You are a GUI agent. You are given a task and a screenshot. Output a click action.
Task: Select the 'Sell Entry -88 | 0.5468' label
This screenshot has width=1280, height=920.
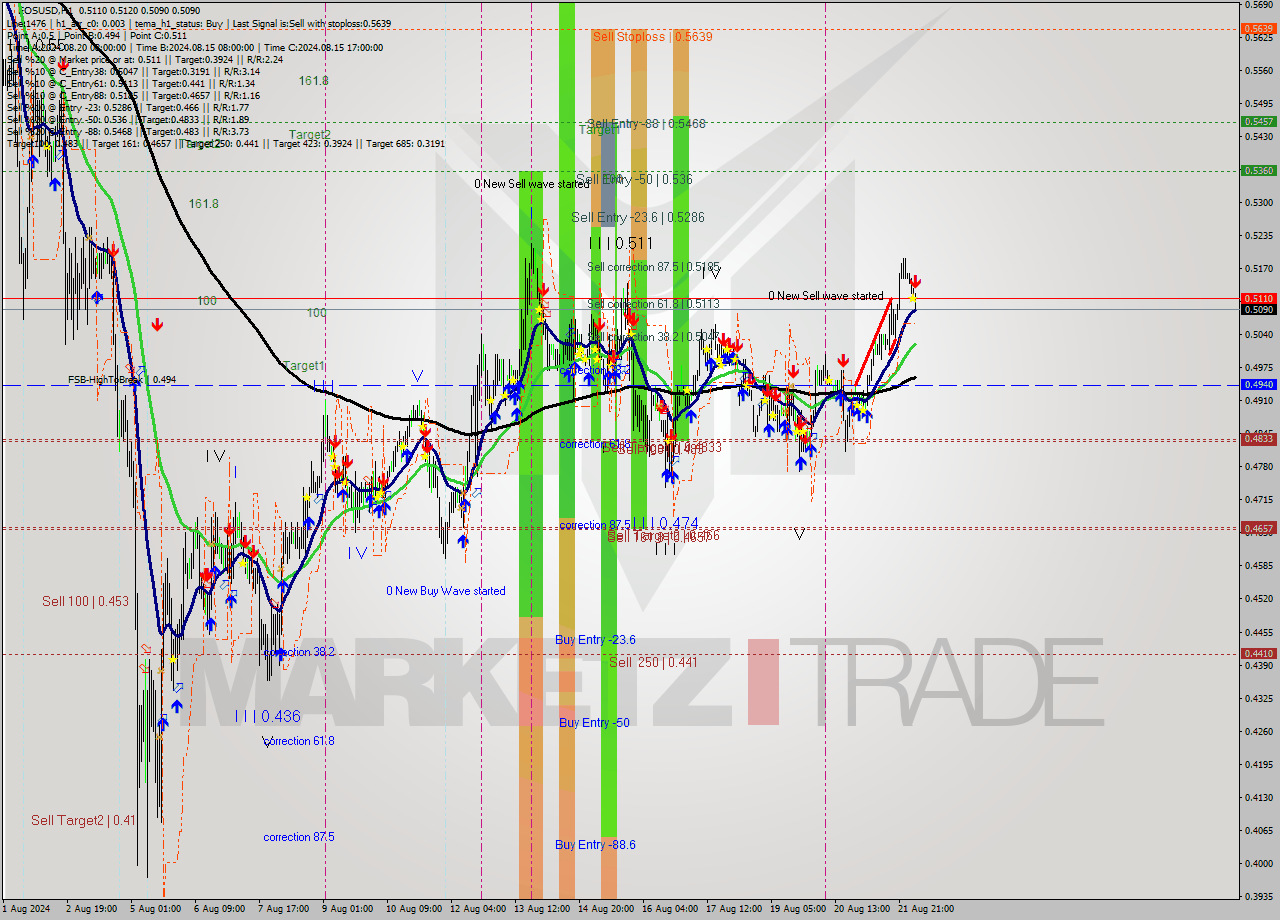point(646,124)
